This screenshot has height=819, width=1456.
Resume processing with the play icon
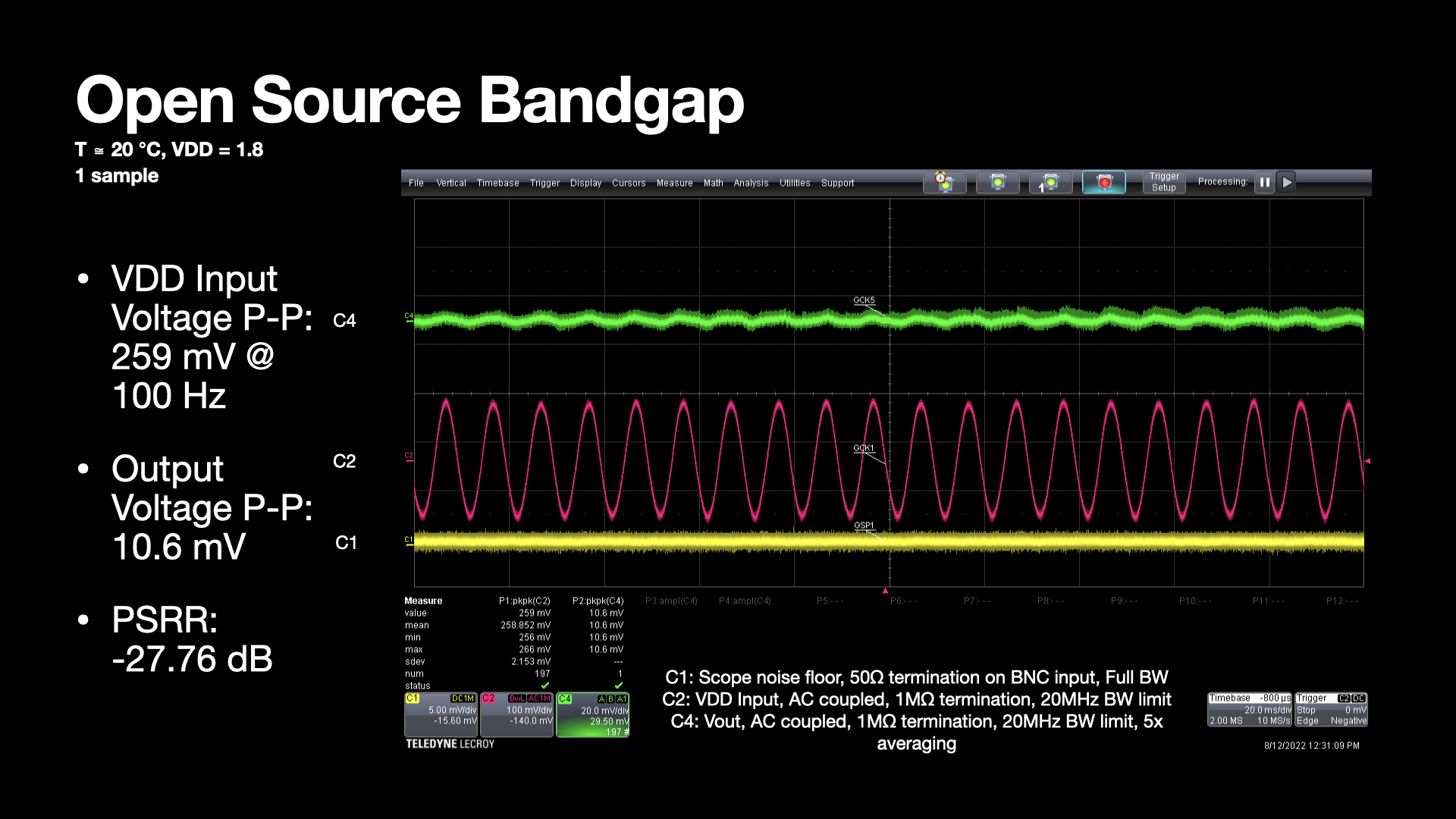coord(1287,182)
